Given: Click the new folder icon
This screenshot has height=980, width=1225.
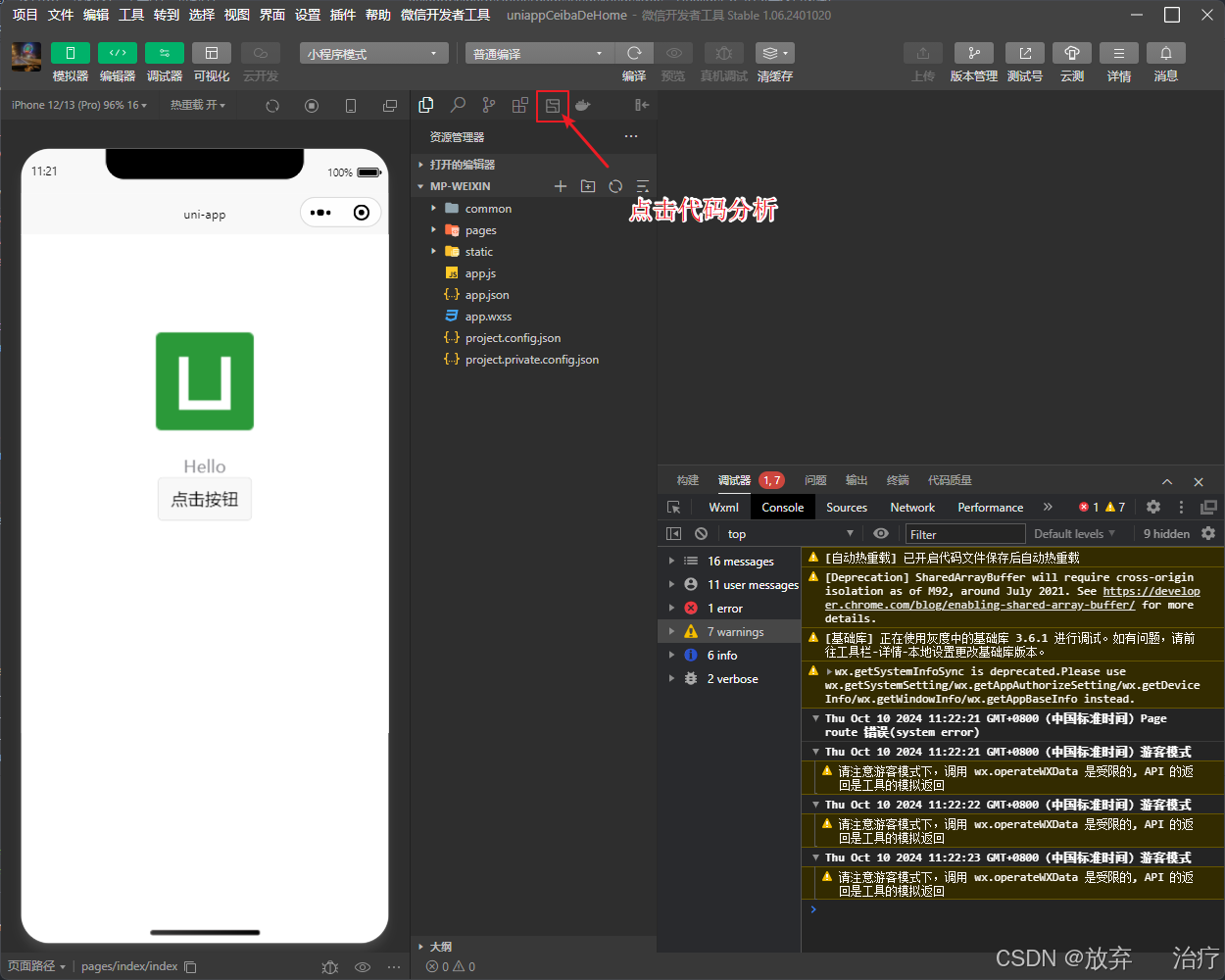Looking at the screenshot, I should pyautogui.click(x=588, y=186).
